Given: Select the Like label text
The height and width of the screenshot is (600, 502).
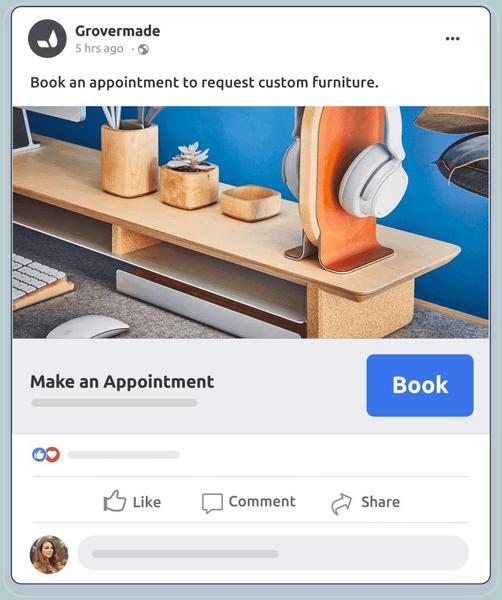Looking at the screenshot, I should click(147, 502).
